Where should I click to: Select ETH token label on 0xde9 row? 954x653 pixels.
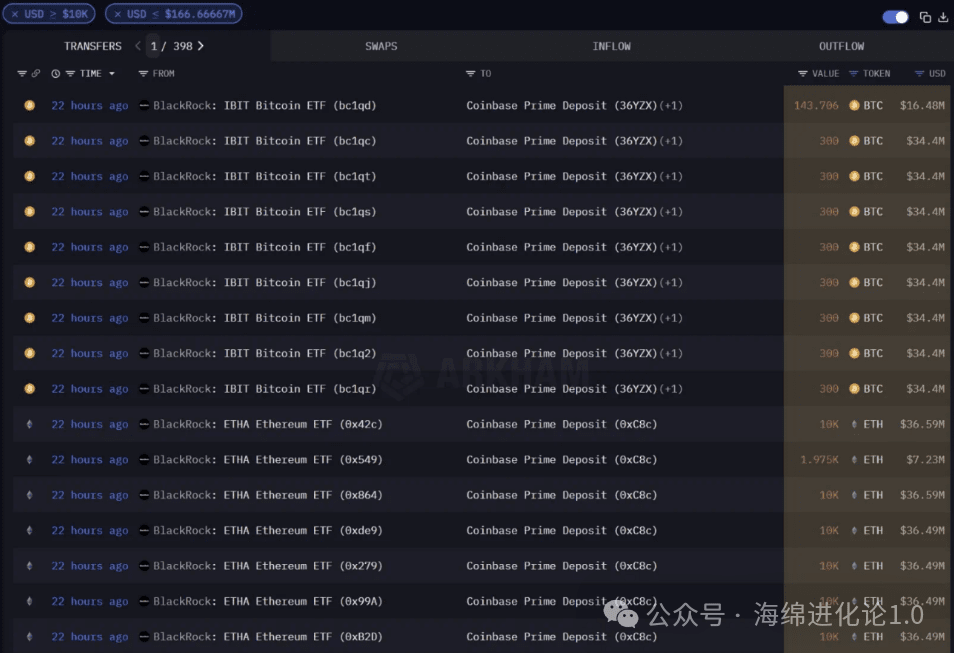click(873, 530)
